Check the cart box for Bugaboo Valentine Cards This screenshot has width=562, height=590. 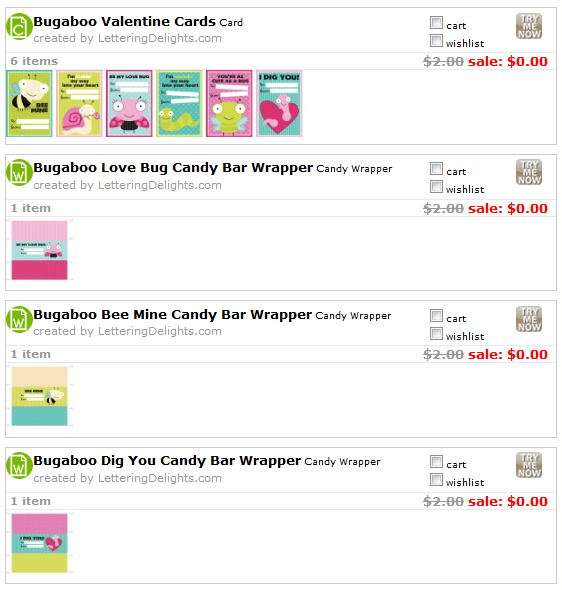click(436, 23)
